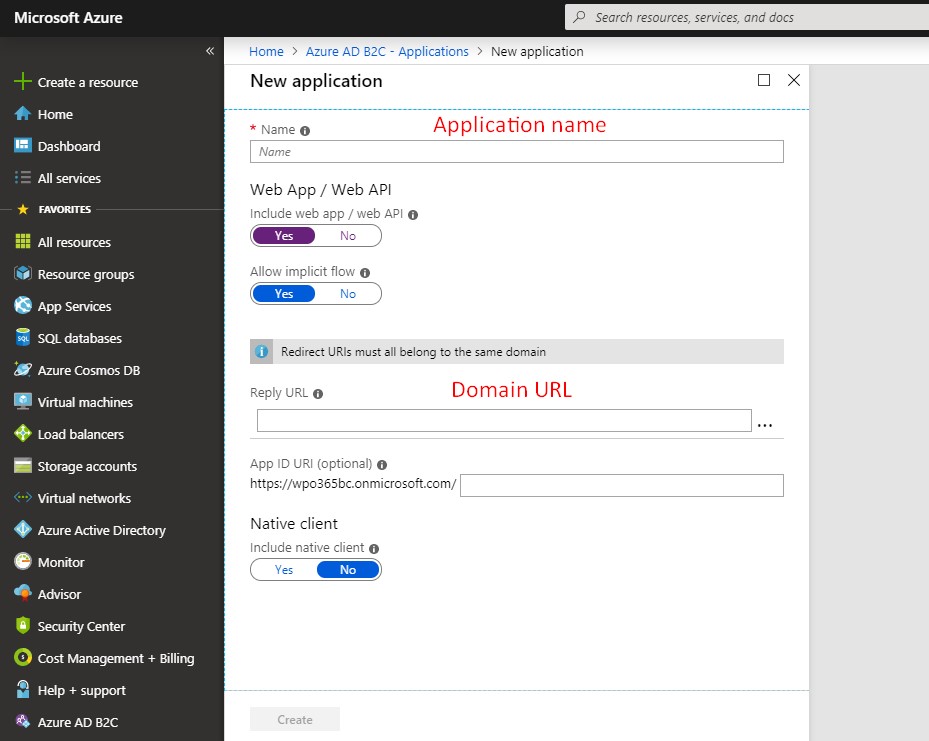
Task: Open the Virtual machines monitor icon
Action: [23, 401]
